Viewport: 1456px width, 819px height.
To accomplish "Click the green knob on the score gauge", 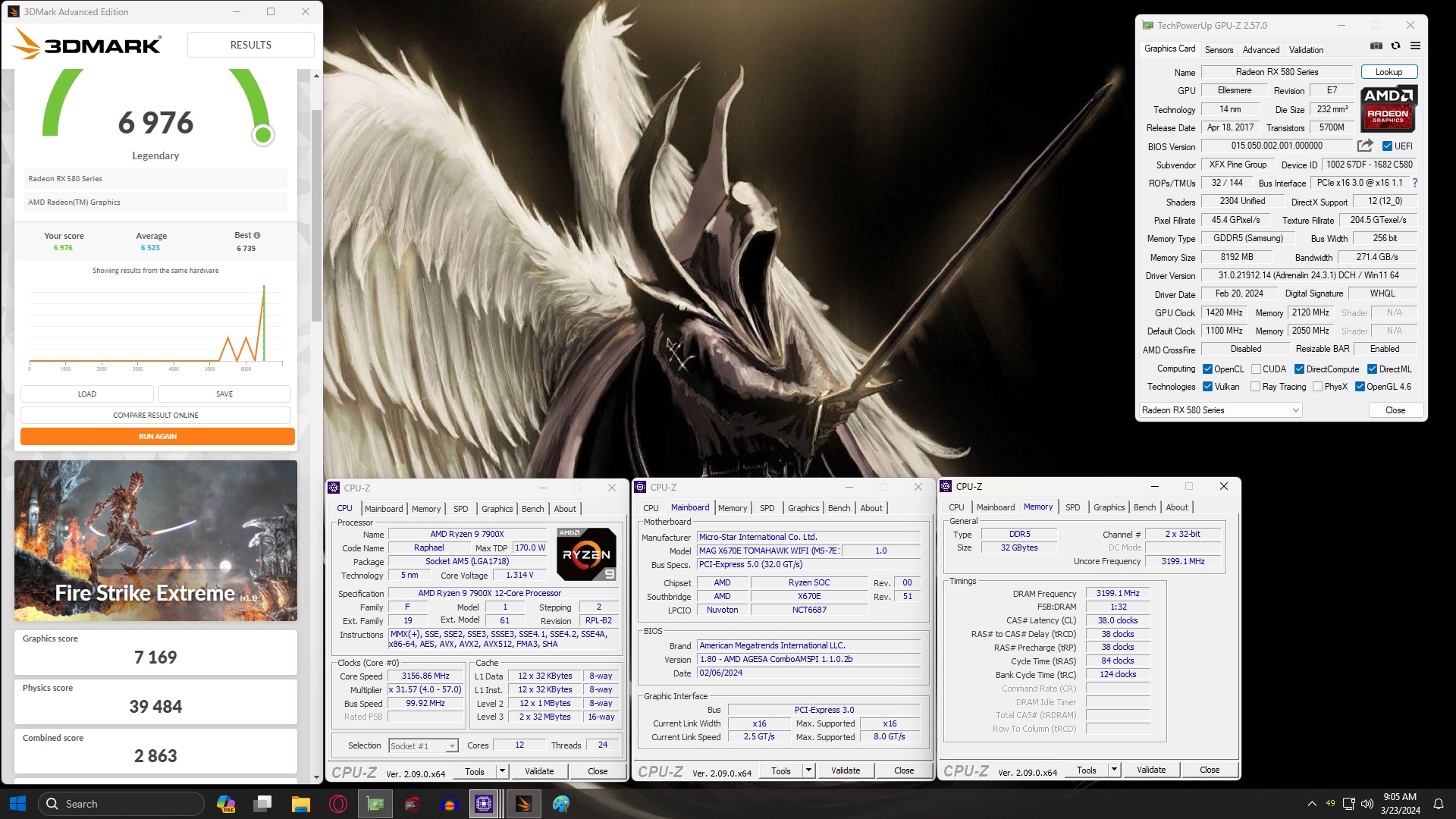I will point(263,135).
